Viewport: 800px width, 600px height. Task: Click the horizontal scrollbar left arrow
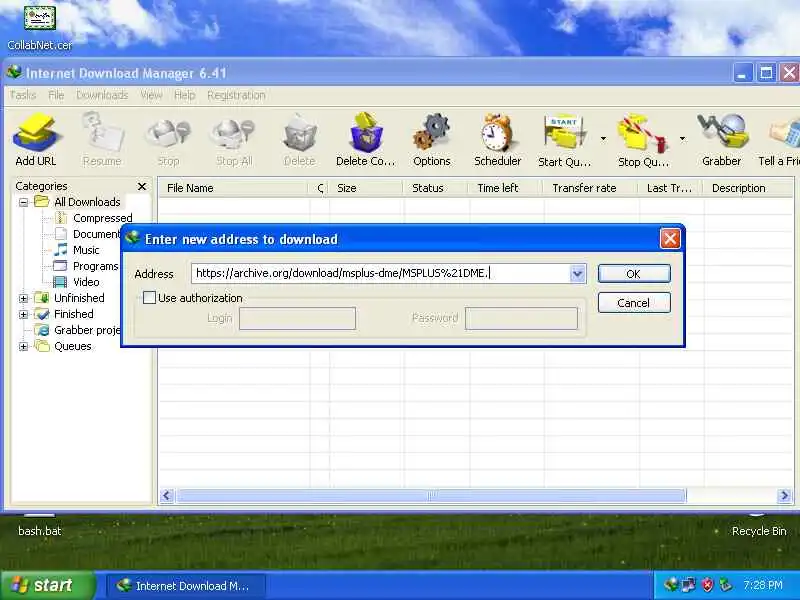167,495
